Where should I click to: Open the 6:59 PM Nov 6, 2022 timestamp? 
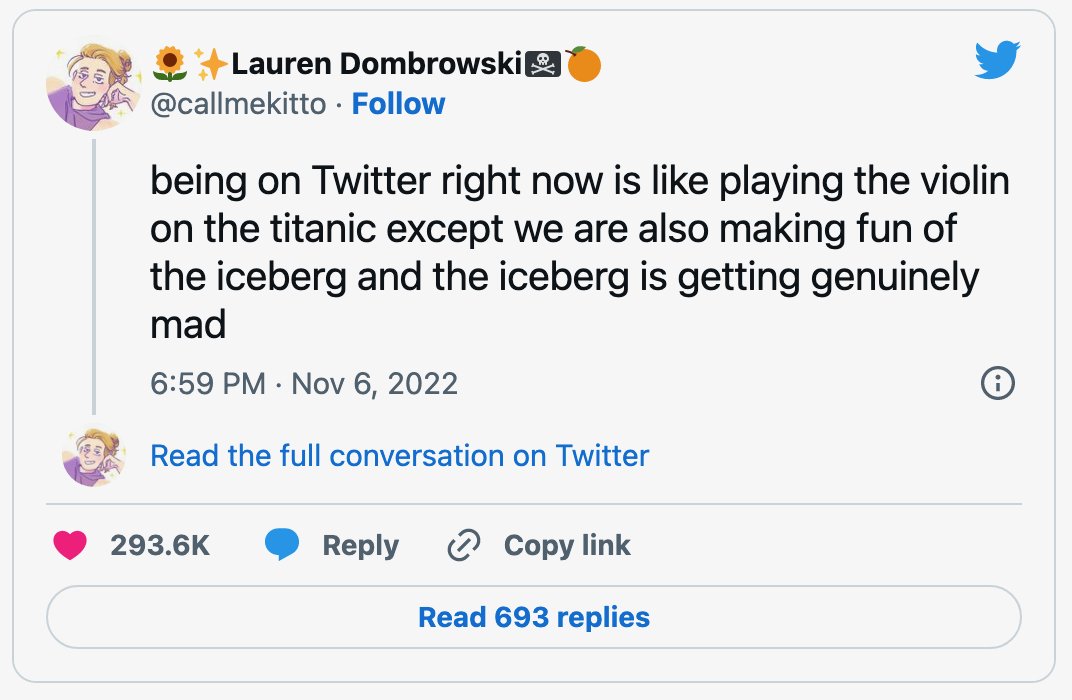coord(304,383)
